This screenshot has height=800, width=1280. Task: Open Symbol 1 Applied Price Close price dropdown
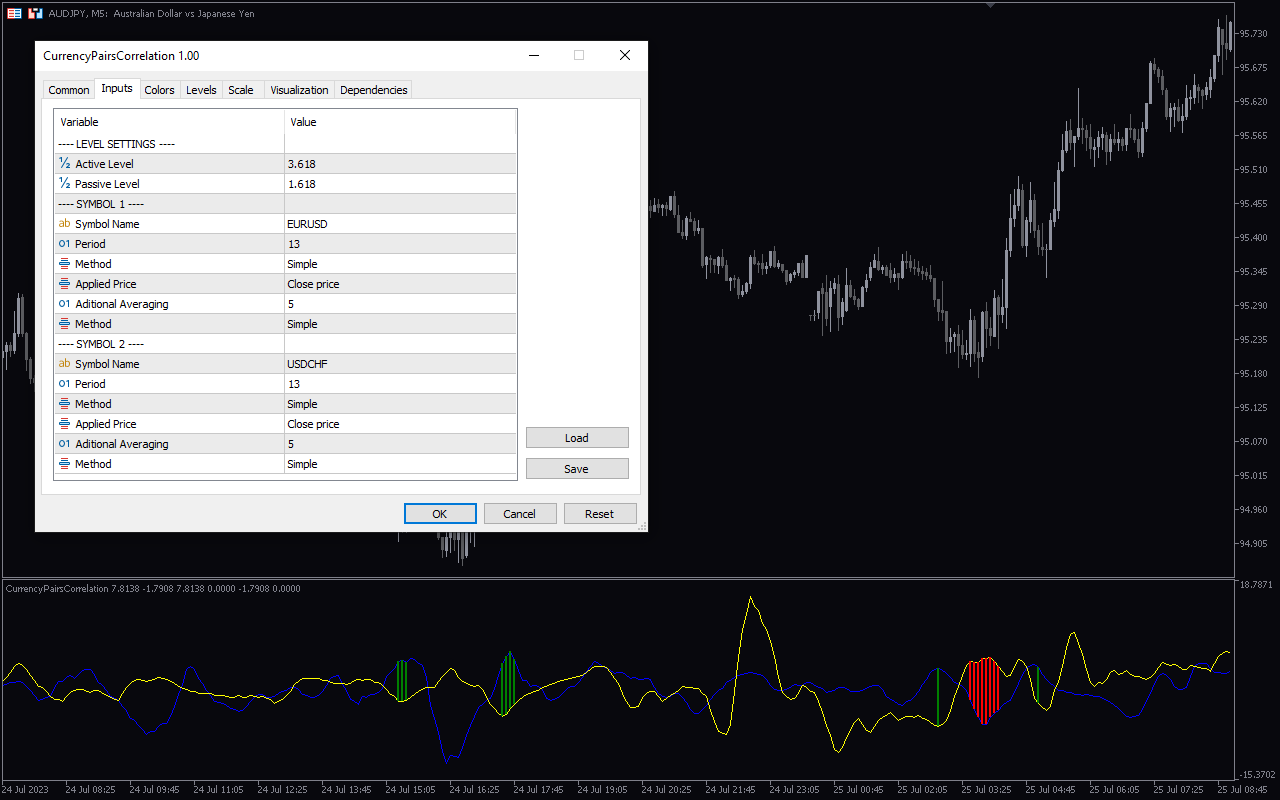[x=400, y=284]
